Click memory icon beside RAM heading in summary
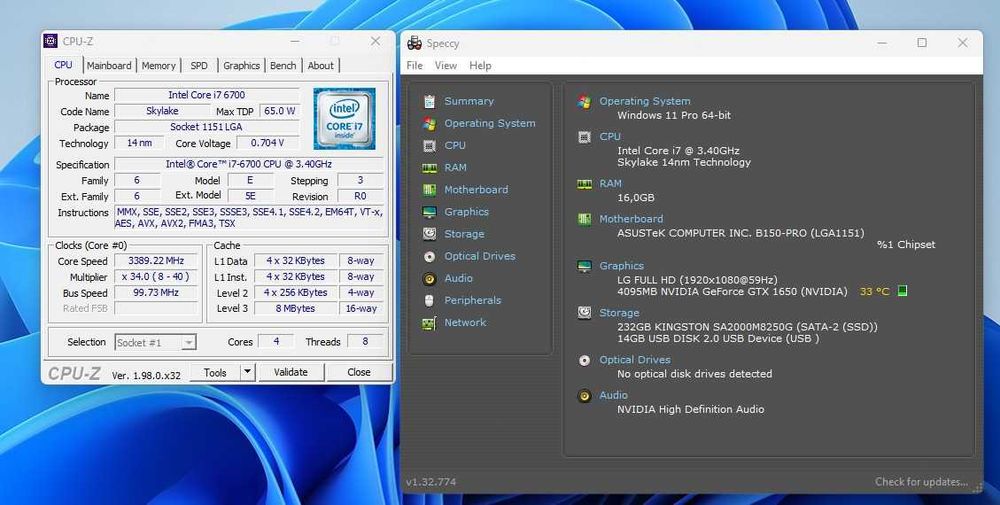This screenshot has height=505, width=1000. [x=584, y=184]
